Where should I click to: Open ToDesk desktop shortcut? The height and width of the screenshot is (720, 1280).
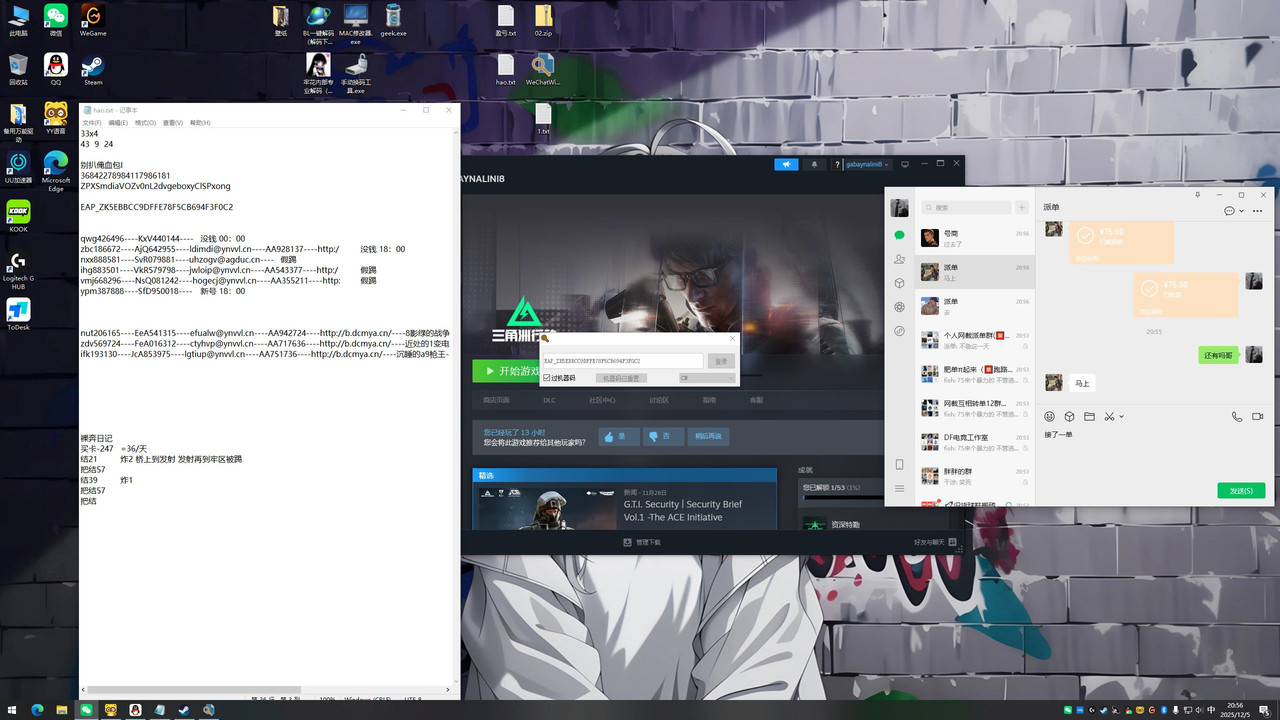coord(18,314)
